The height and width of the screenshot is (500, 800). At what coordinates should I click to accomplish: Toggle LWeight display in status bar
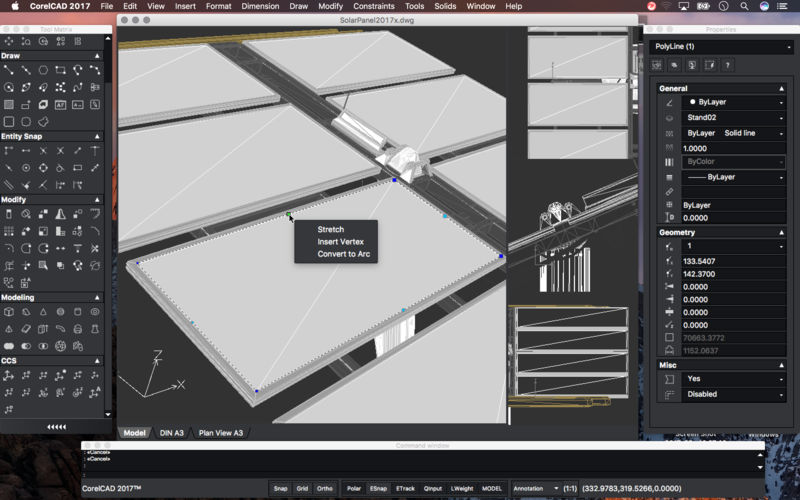[x=462, y=488]
